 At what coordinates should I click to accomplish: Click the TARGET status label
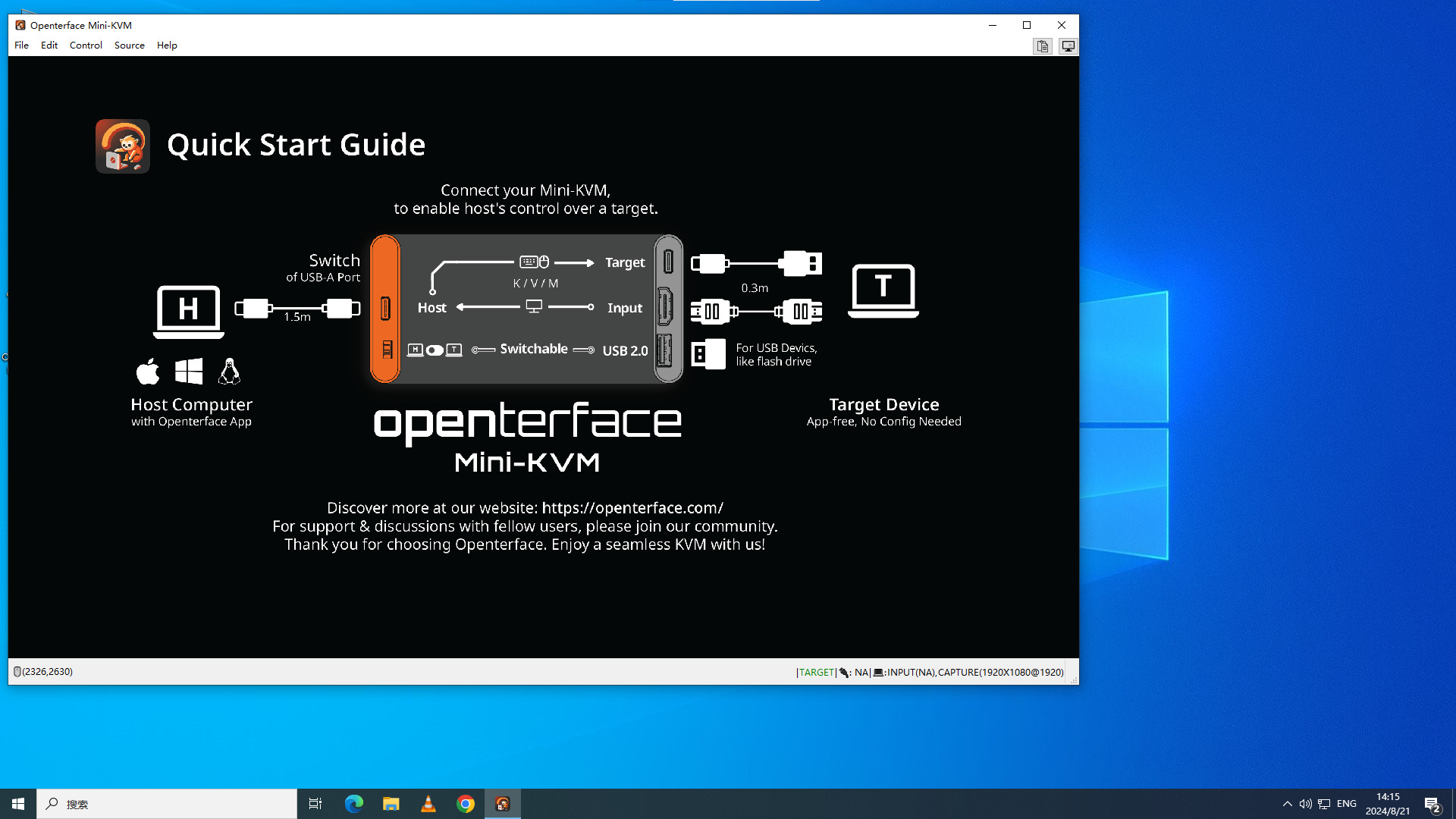816,673
